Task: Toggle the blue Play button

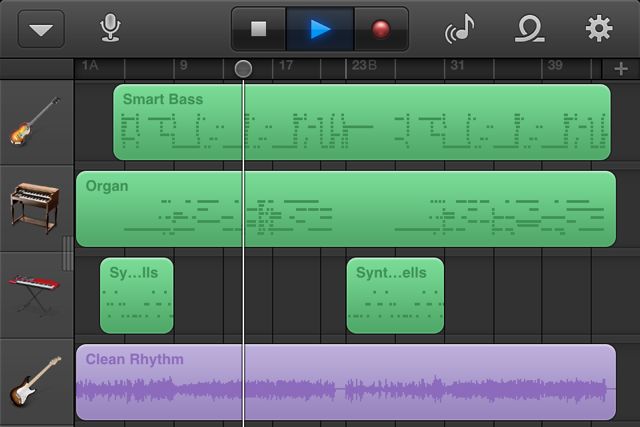Action: [320, 29]
